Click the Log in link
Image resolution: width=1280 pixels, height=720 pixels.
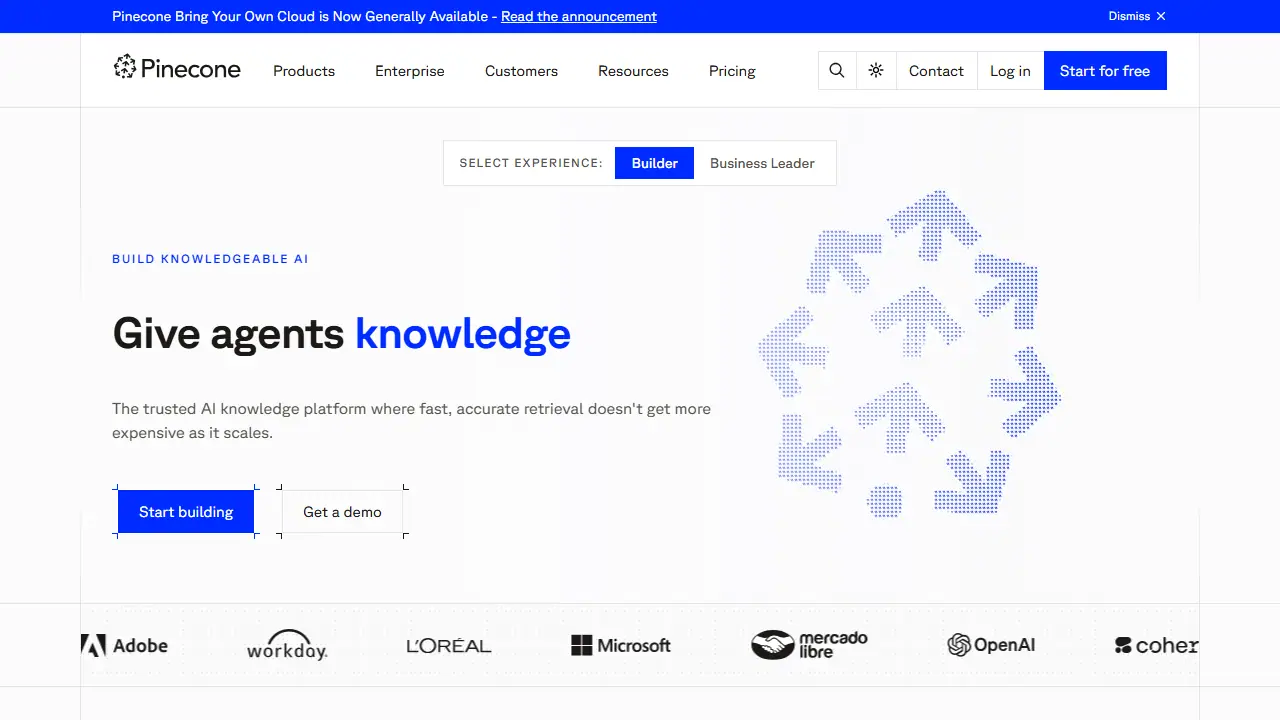pyautogui.click(x=1010, y=71)
